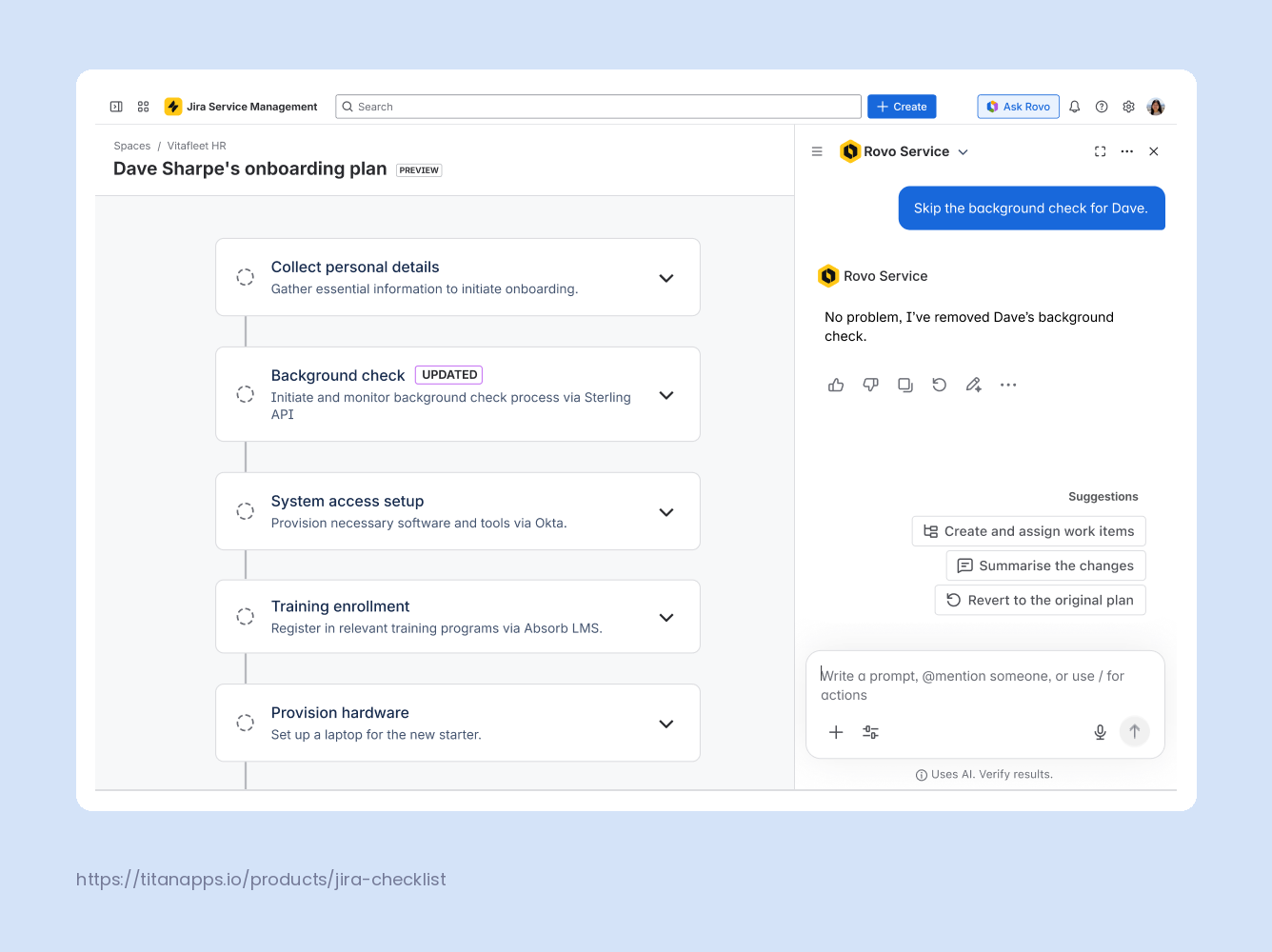Click 'Set up a laptop for the new starter.'
1272x952 pixels.
pyautogui.click(x=376, y=735)
